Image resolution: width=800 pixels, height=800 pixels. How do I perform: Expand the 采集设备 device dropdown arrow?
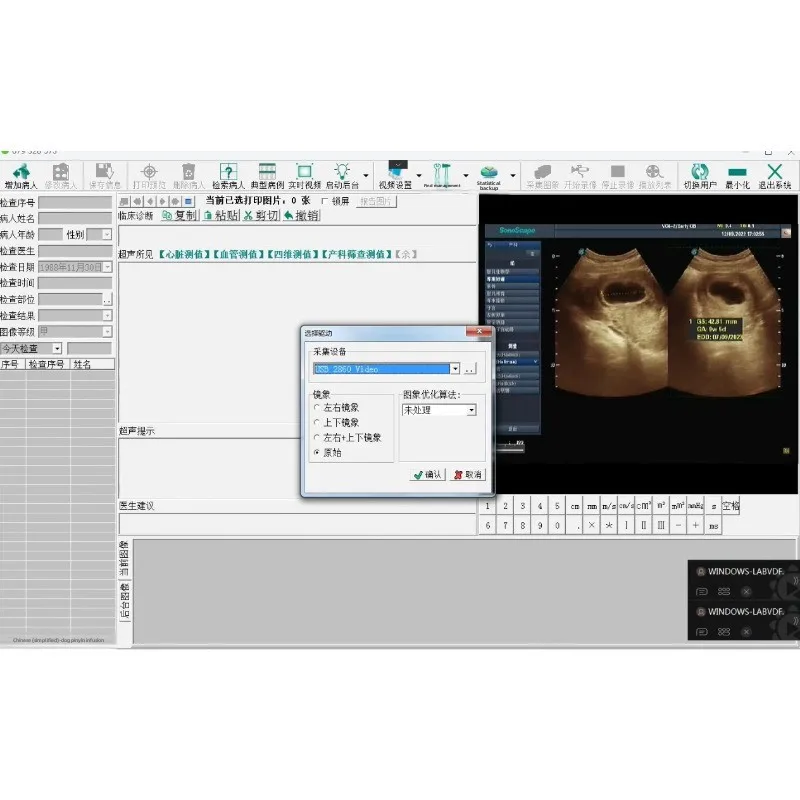click(x=455, y=368)
